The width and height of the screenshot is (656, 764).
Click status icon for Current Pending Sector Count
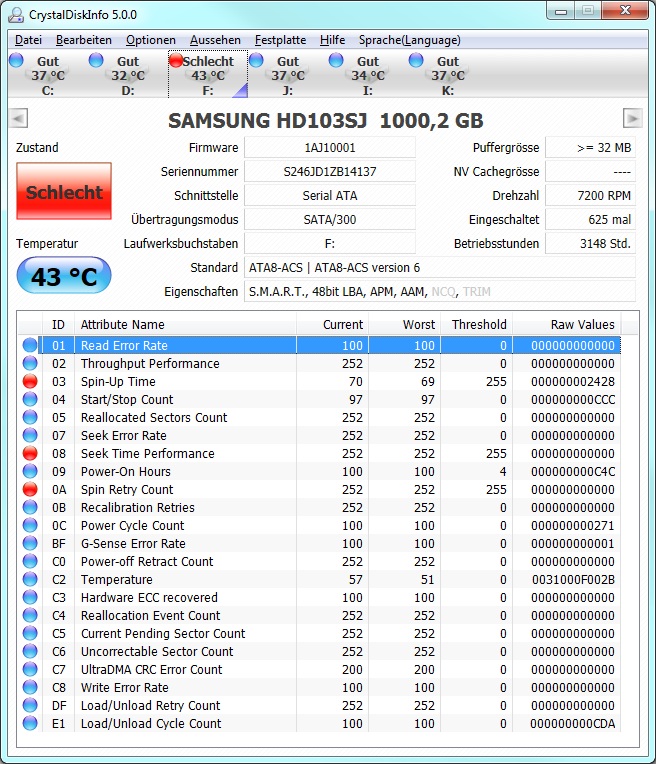point(30,633)
